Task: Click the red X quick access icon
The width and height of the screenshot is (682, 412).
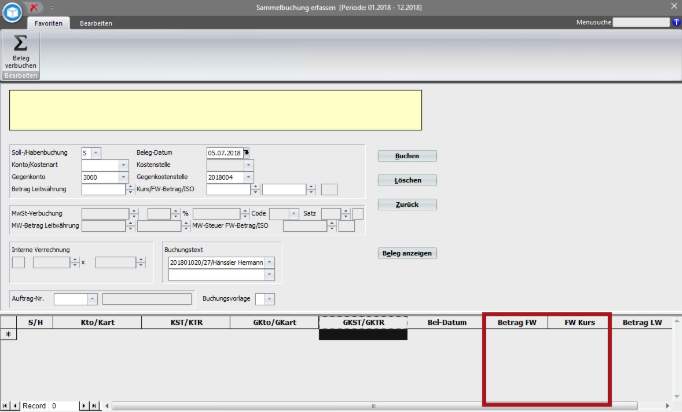Action: [x=35, y=7]
